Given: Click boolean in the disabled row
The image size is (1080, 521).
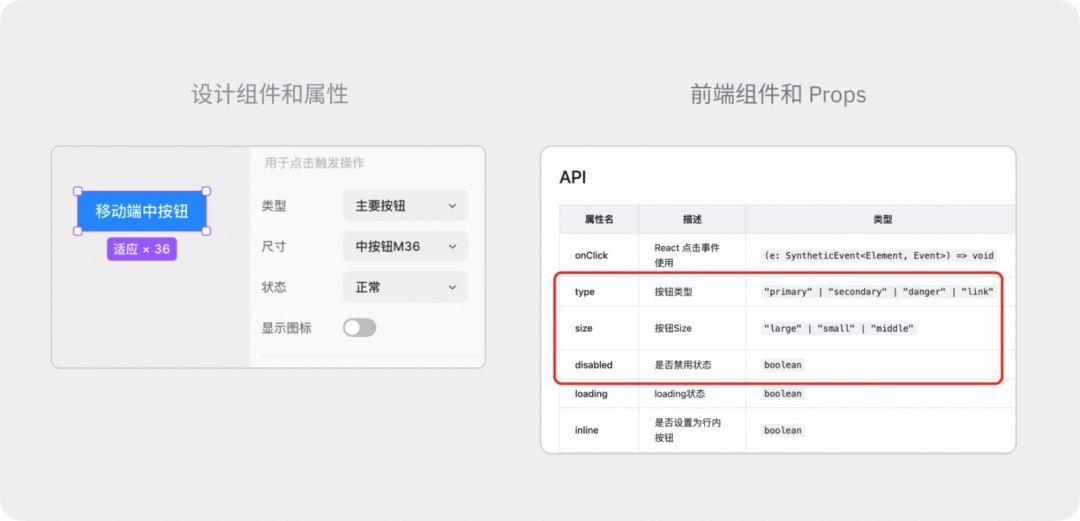Looking at the screenshot, I should (x=782, y=365).
